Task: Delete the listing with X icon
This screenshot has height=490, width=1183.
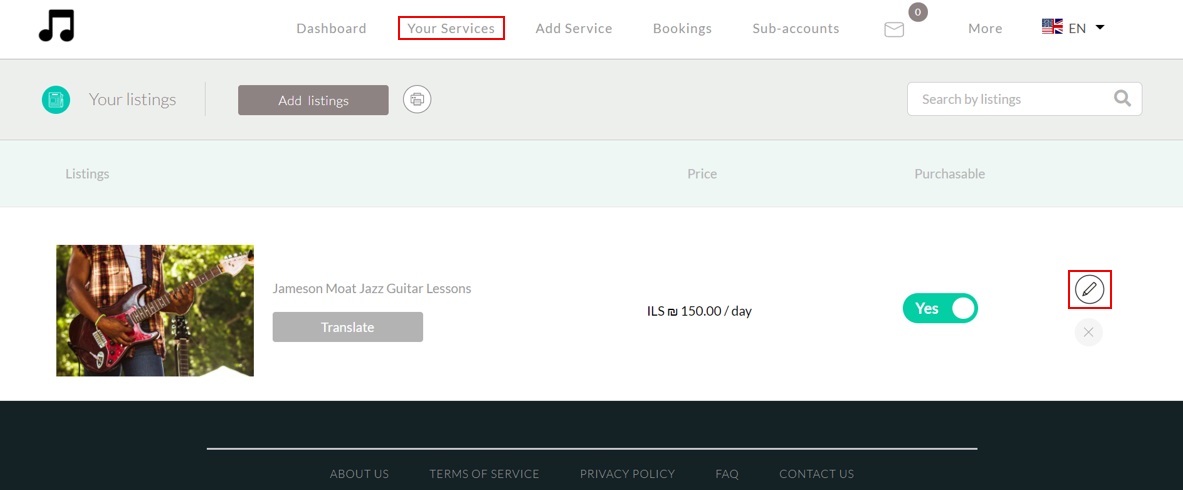Action: point(1089,332)
